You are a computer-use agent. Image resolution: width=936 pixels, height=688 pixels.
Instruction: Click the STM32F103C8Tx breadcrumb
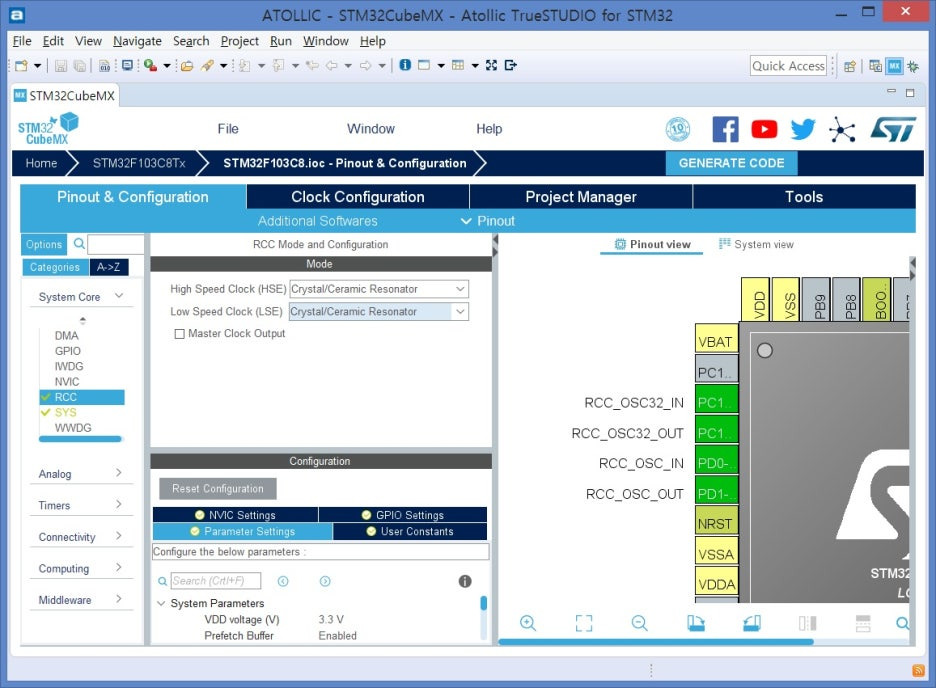click(139, 163)
